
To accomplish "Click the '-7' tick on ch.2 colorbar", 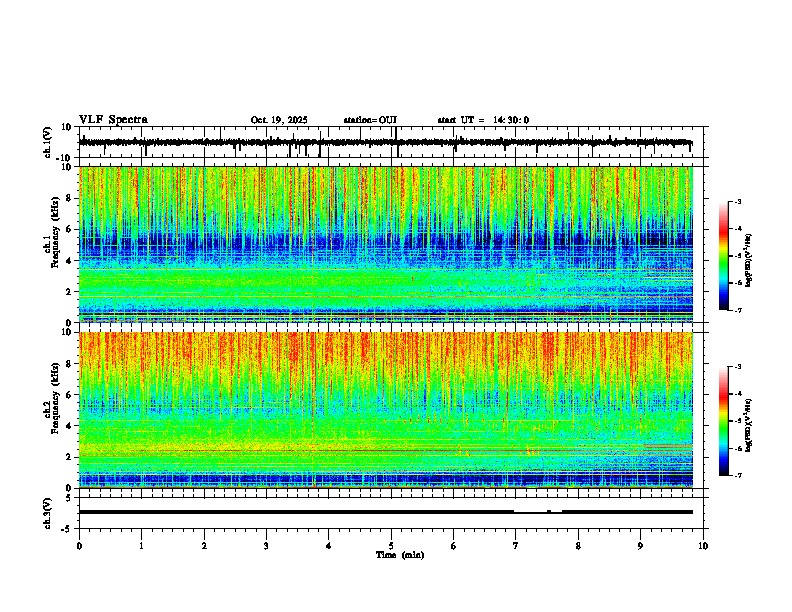I will pyautogui.click(x=737, y=476).
